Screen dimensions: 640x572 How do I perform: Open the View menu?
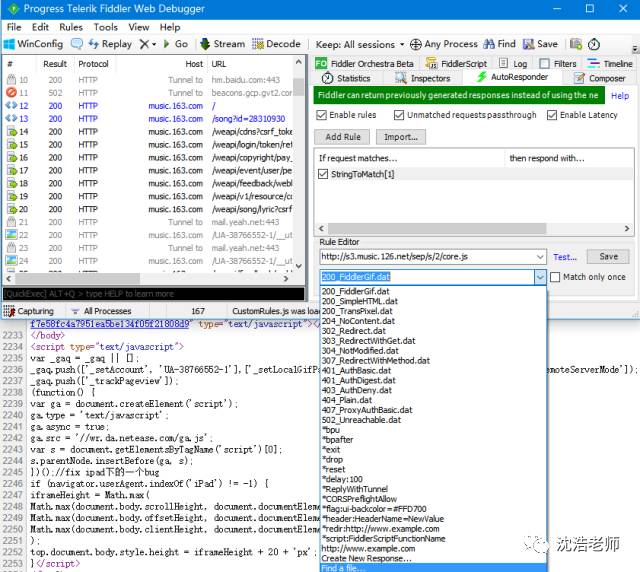[139, 27]
